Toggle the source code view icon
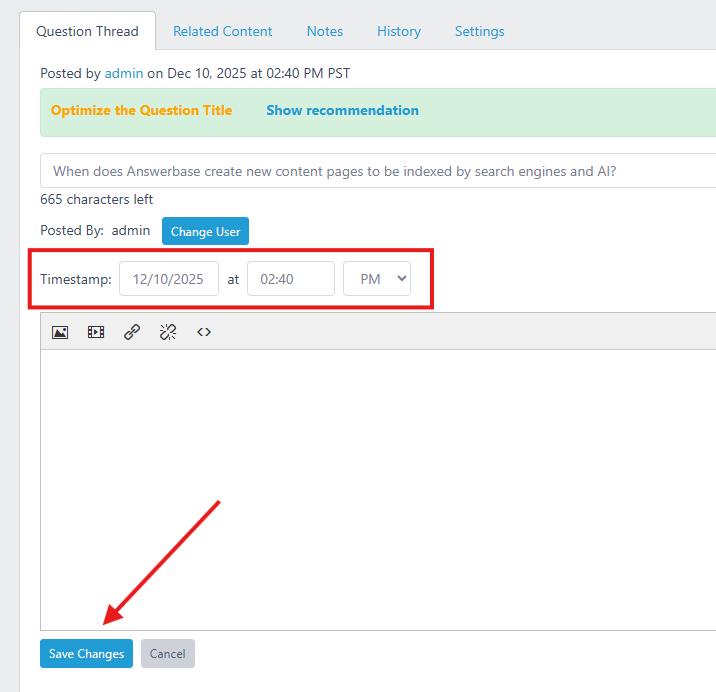This screenshot has width=716, height=692. point(204,332)
